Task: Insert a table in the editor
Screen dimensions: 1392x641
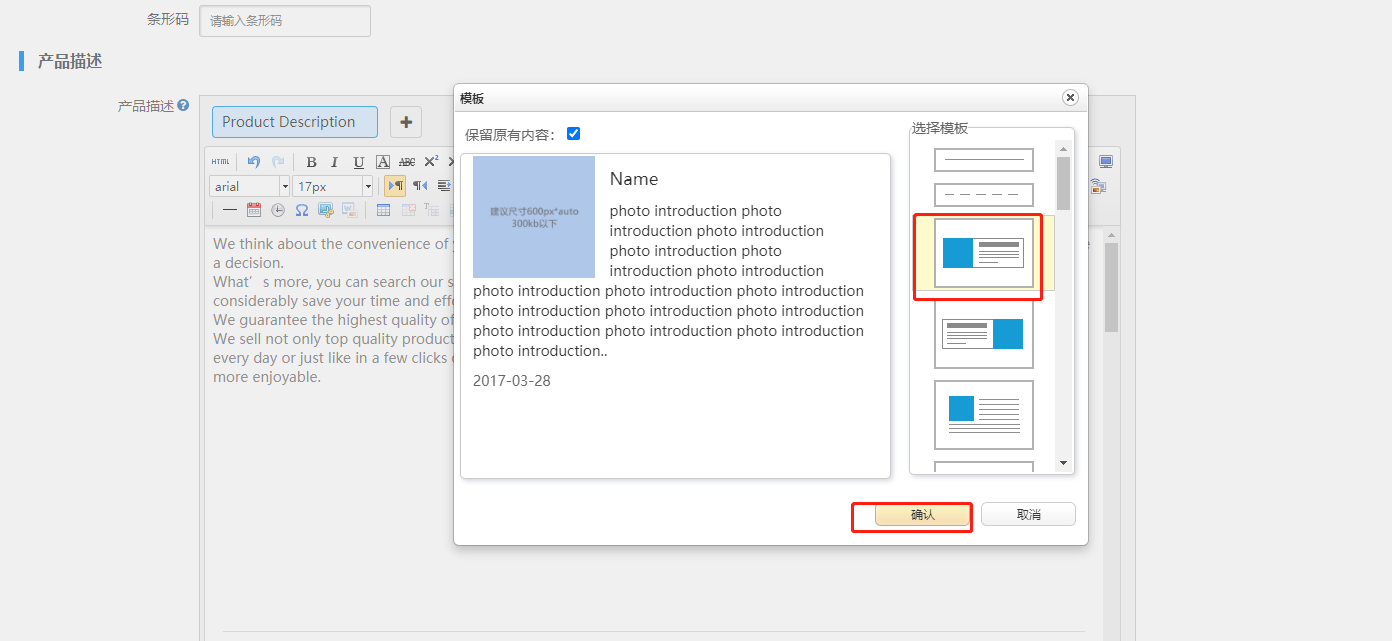Action: 383,210
